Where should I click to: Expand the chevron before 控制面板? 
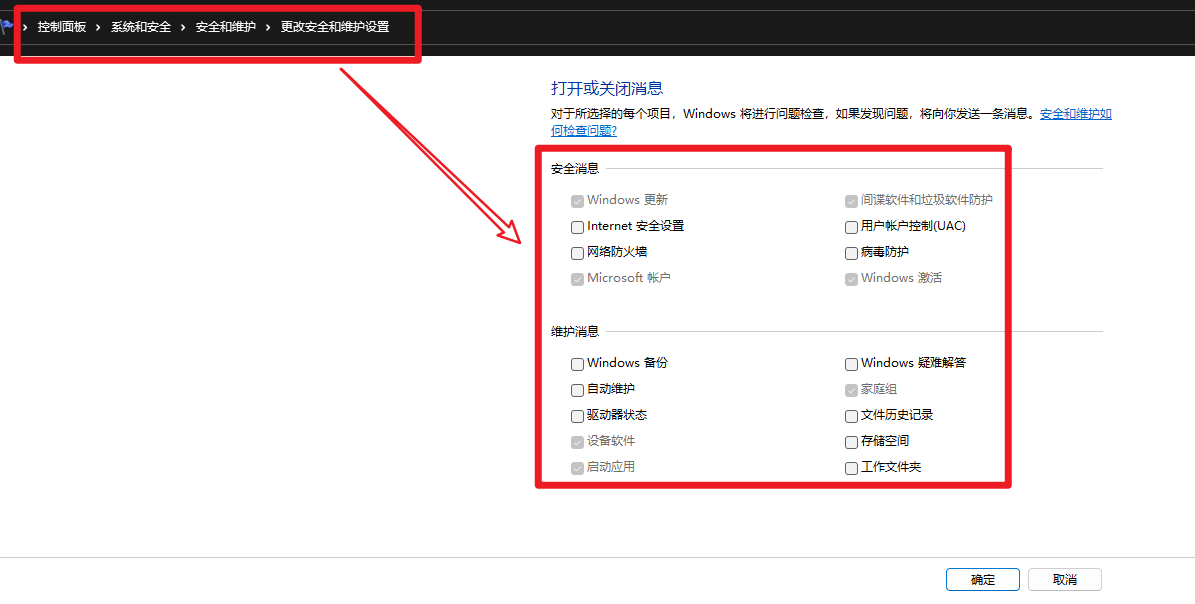pos(25,27)
